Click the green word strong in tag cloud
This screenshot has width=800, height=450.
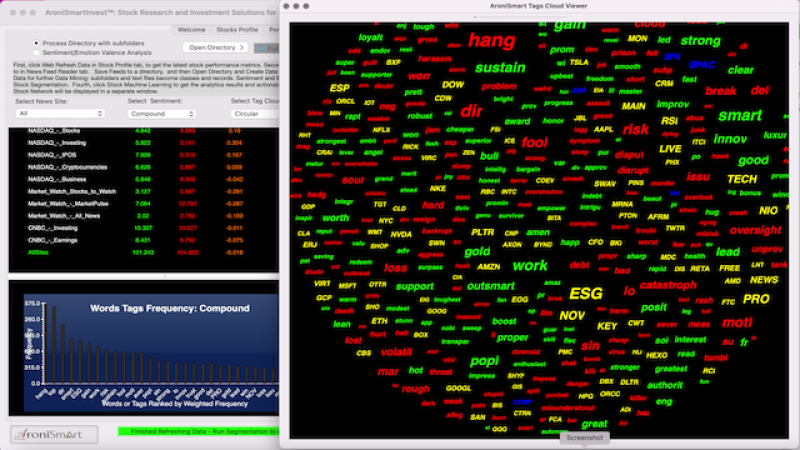pos(701,41)
